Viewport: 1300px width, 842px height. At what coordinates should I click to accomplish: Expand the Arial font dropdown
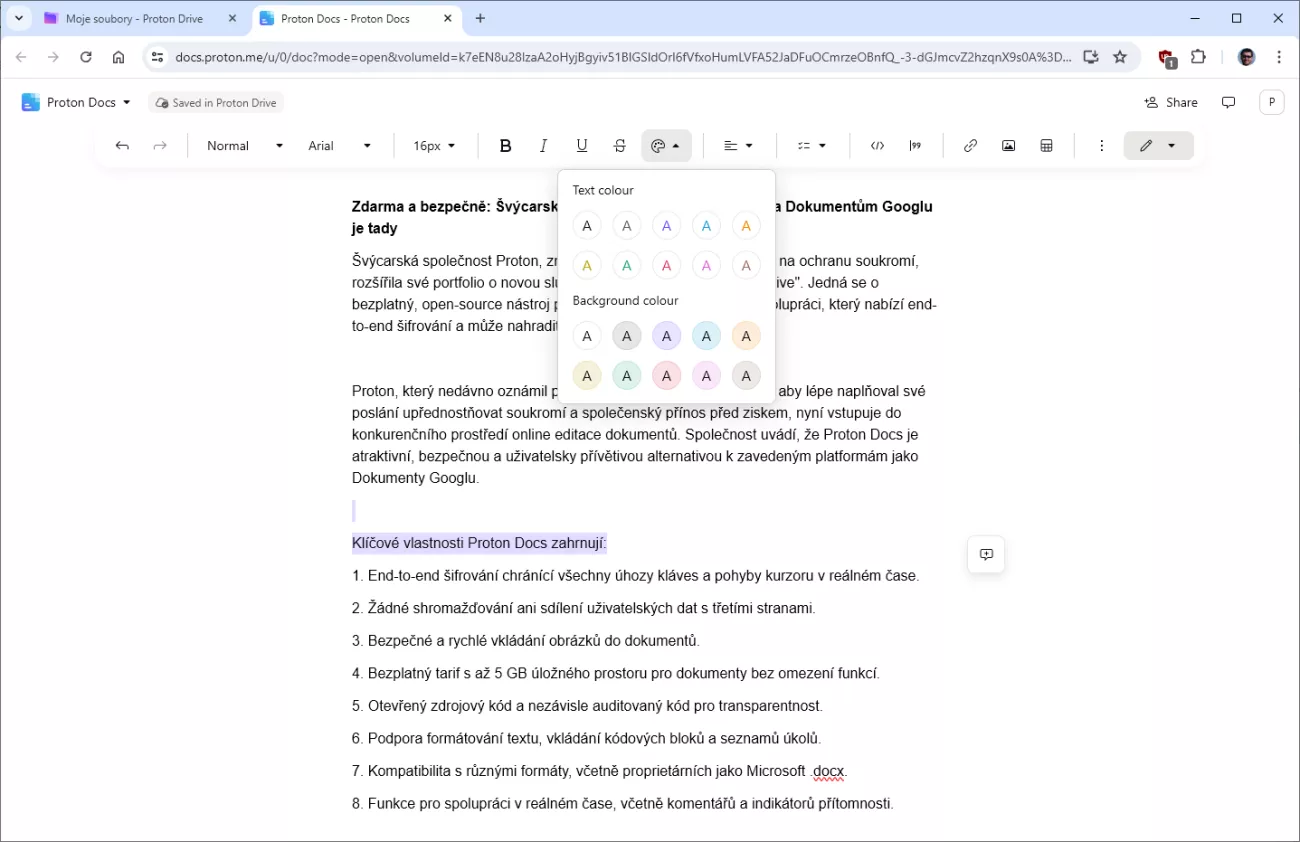(339, 146)
